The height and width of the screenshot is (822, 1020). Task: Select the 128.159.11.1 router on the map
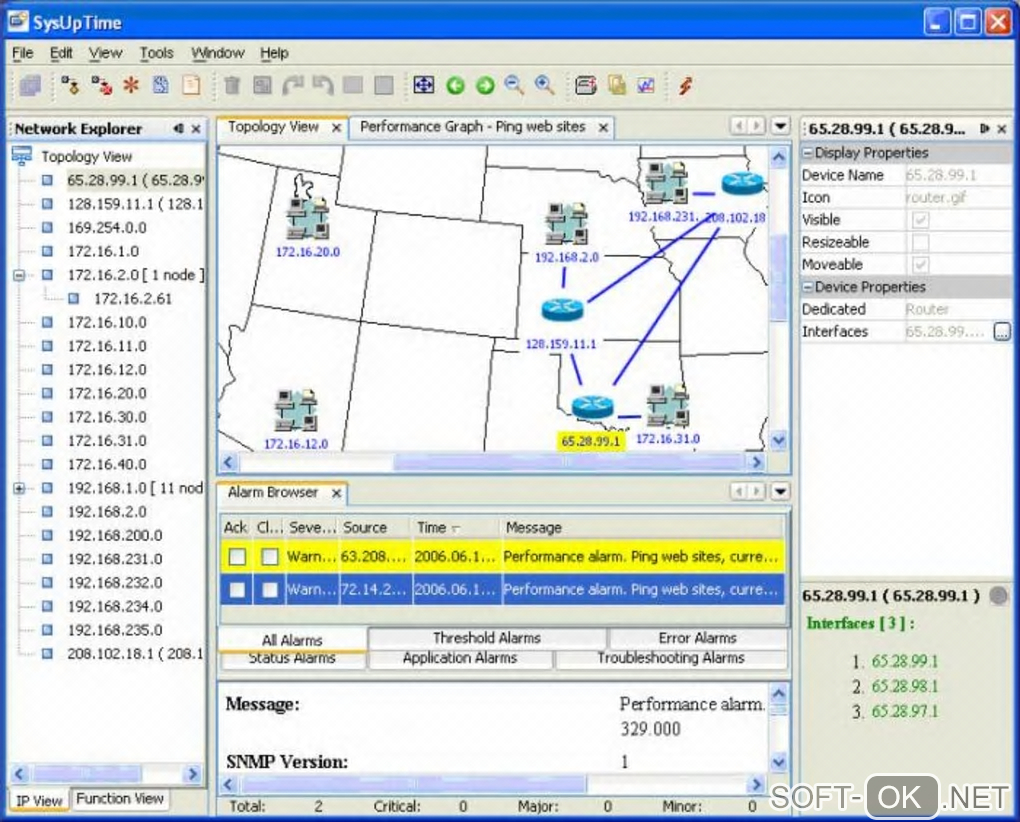point(562,309)
